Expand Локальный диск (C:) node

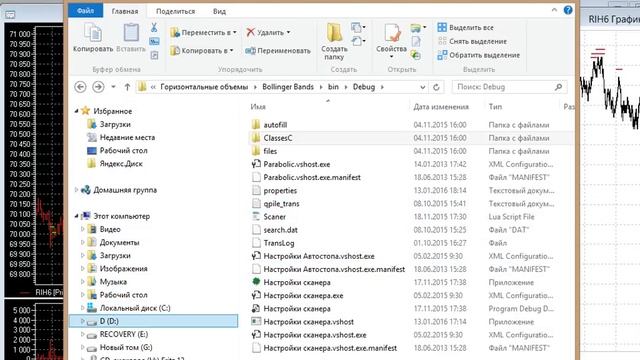tap(83, 308)
